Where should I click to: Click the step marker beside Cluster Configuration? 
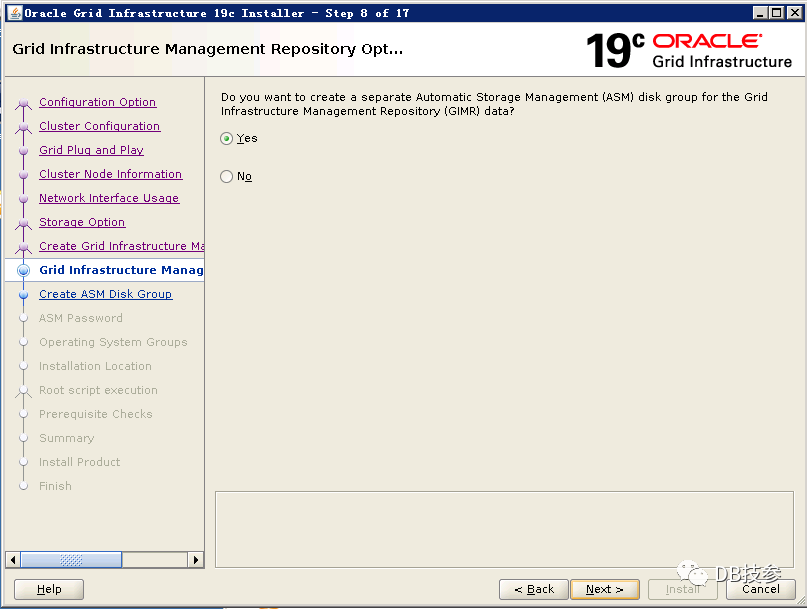point(23,127)
